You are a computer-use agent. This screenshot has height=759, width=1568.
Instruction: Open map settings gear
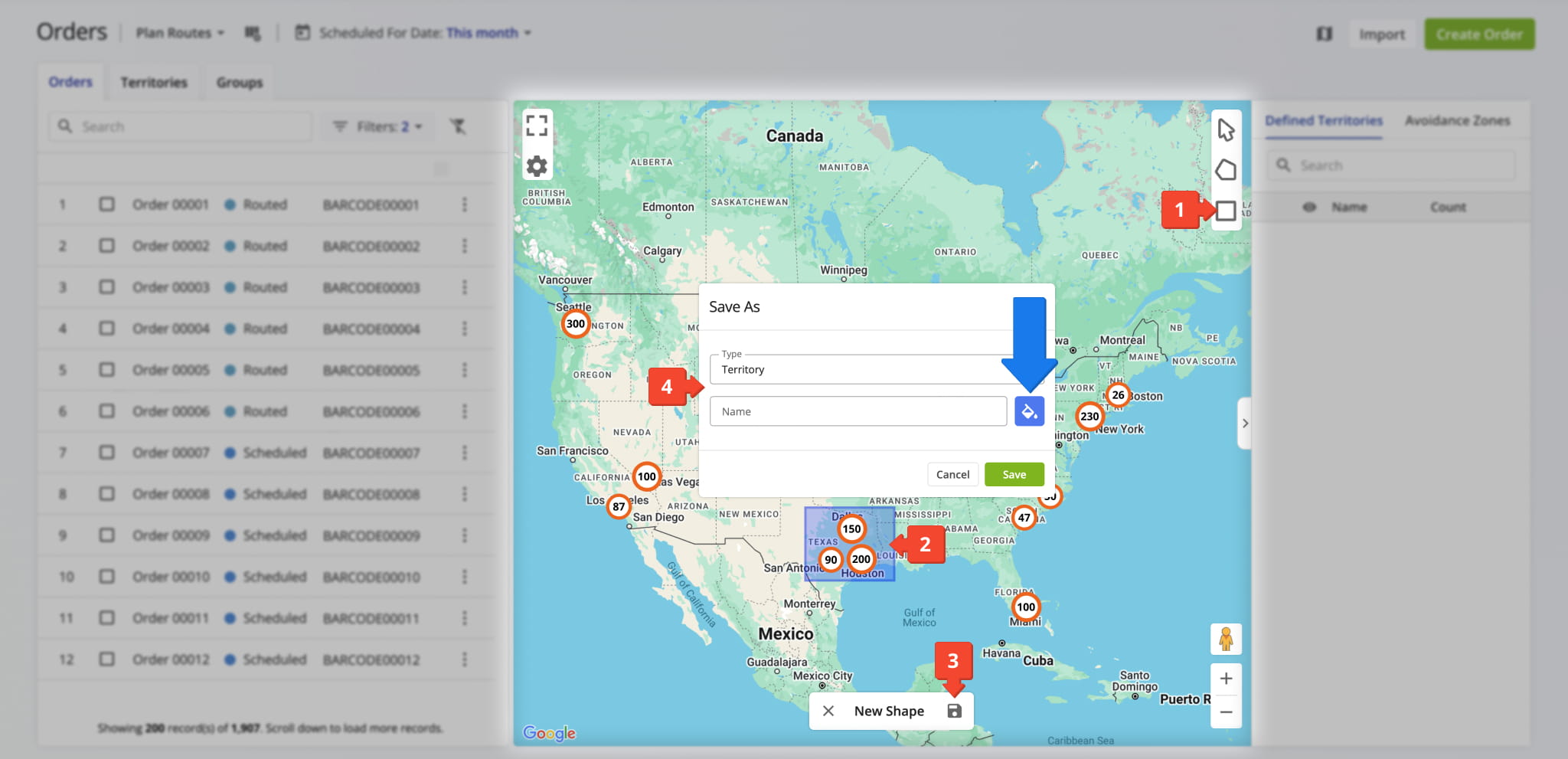[x=537, y=166]
